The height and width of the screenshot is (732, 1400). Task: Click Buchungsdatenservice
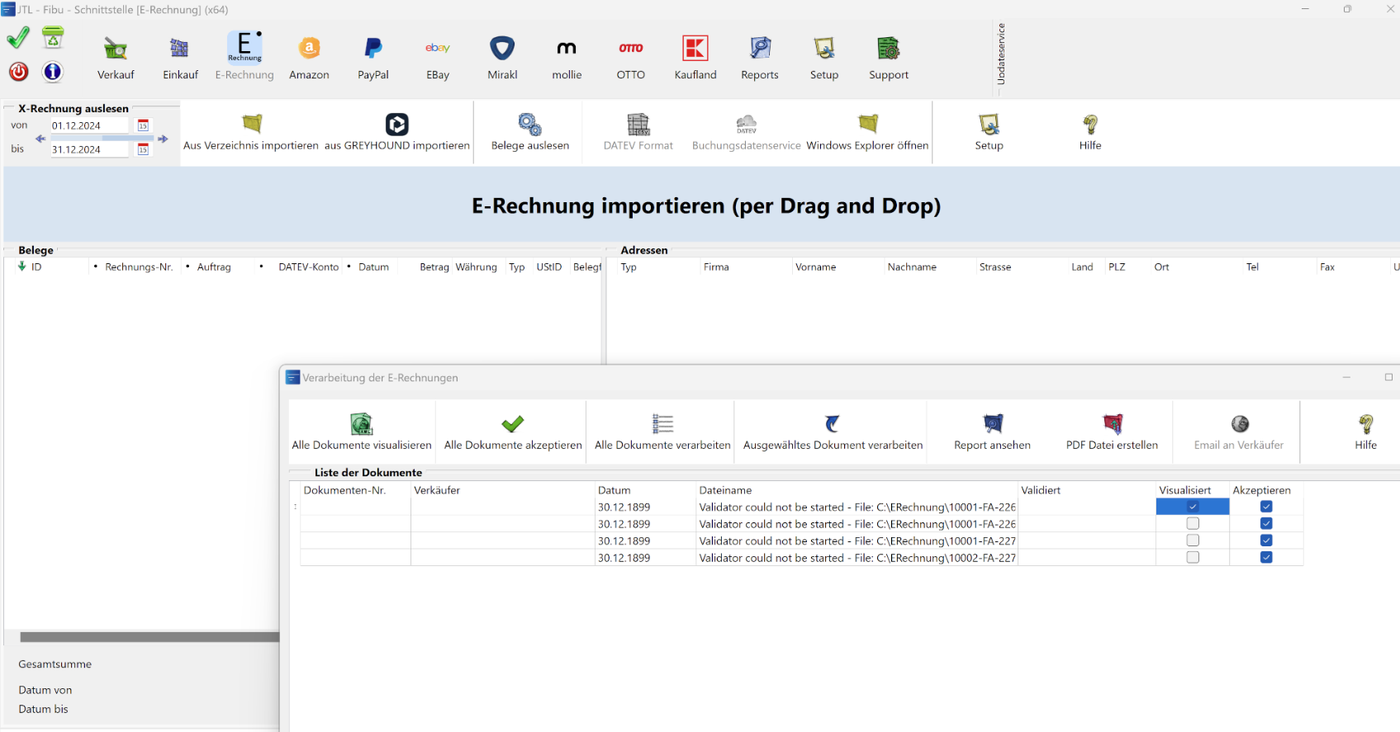pyautogui.click(x=746, y=132)
